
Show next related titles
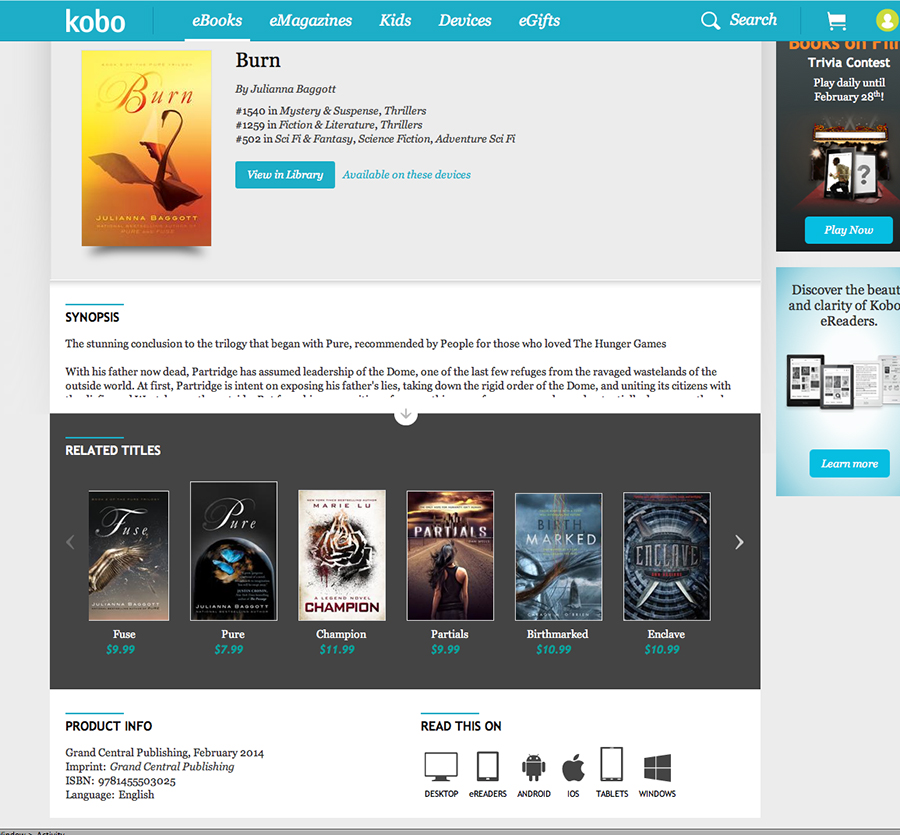(x=739, y=542)
